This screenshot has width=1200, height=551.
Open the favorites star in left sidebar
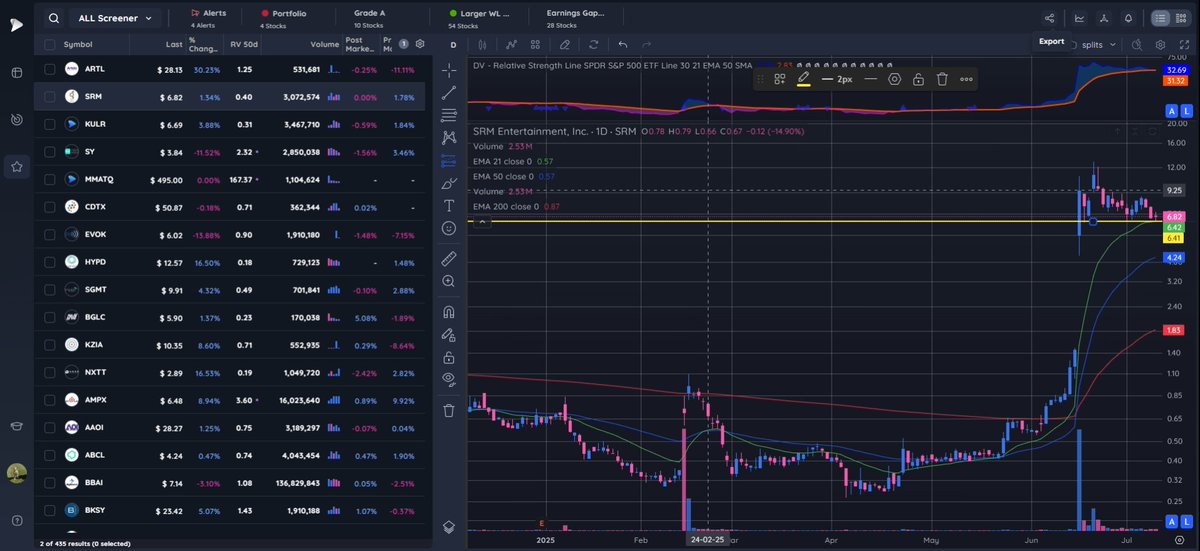pos(16,167)
